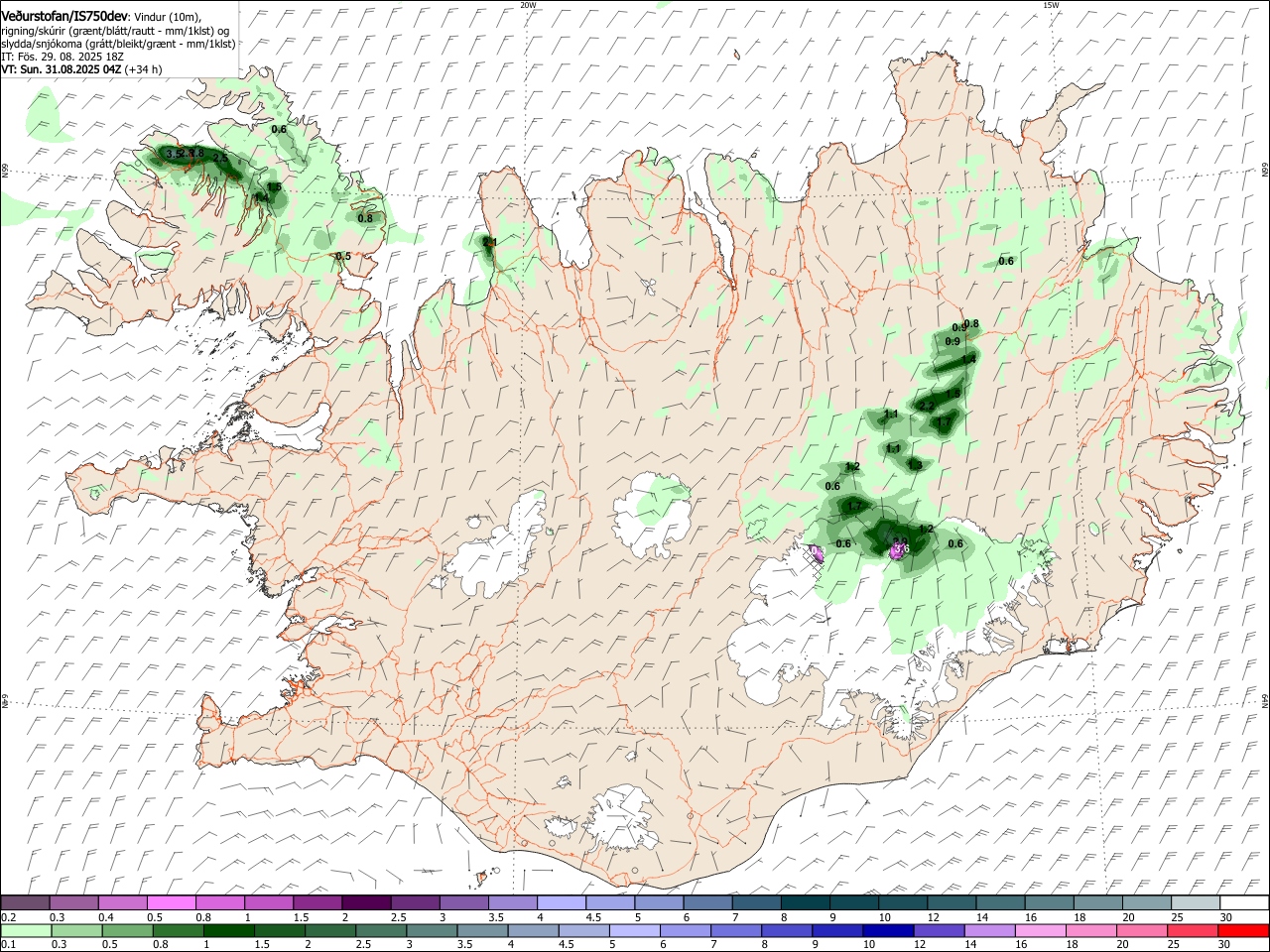Click the pale grey upper swatch between 25 and 30
1270x952 pixels.
coord(1194,902)
